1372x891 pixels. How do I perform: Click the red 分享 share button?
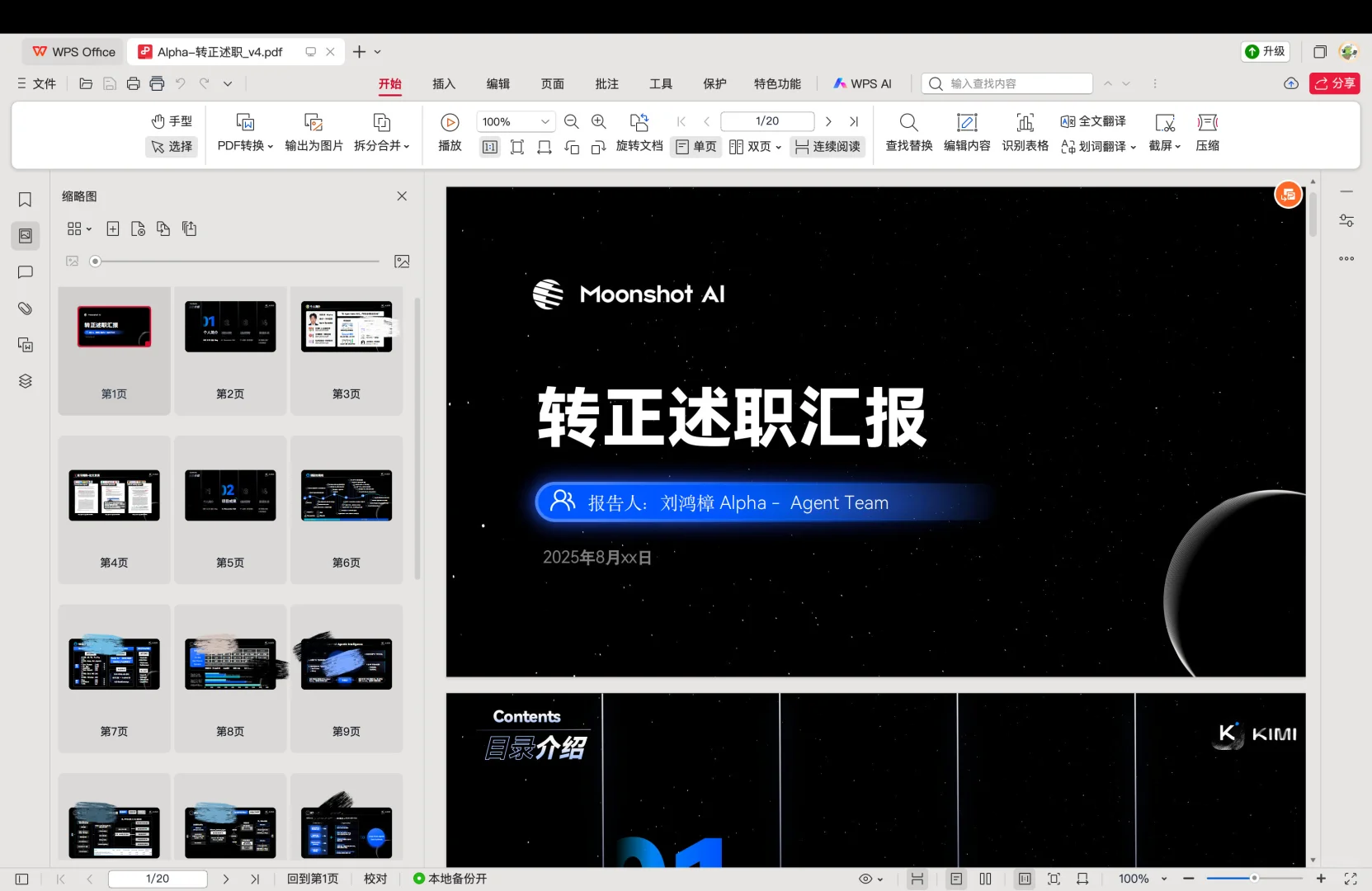[1335, 83]
